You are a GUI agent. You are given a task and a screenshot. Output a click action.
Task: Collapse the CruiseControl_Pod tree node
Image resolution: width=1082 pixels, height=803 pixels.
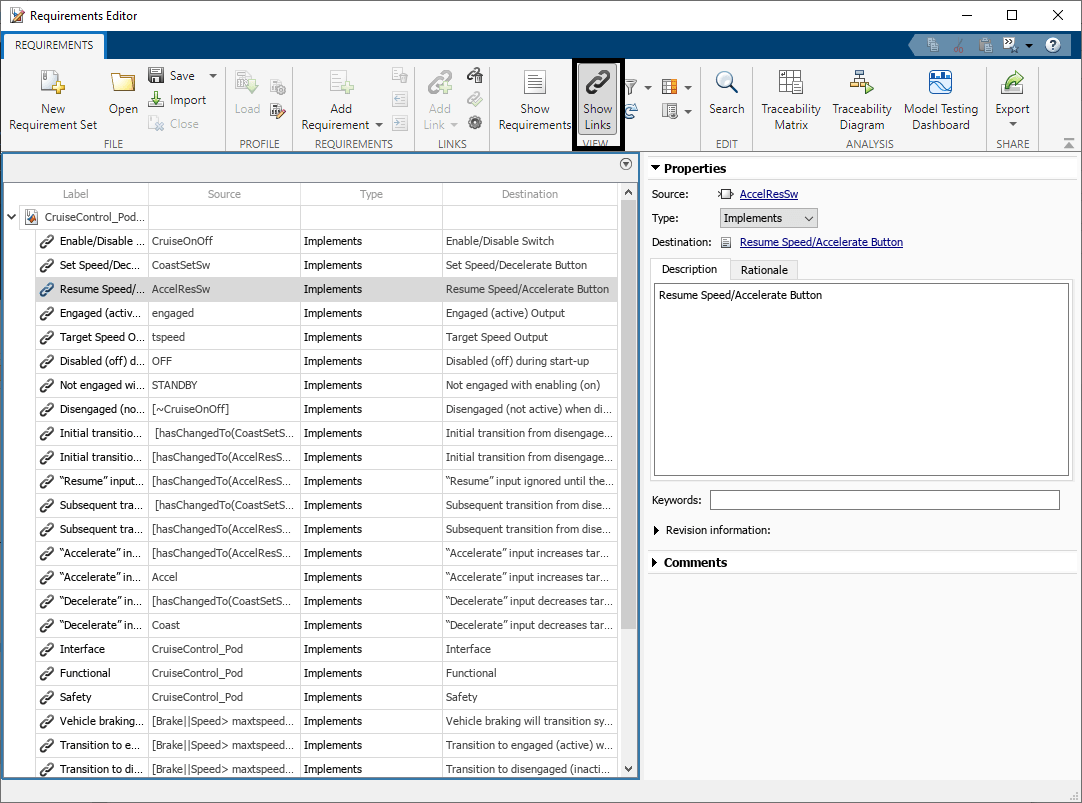coord(12,217)
